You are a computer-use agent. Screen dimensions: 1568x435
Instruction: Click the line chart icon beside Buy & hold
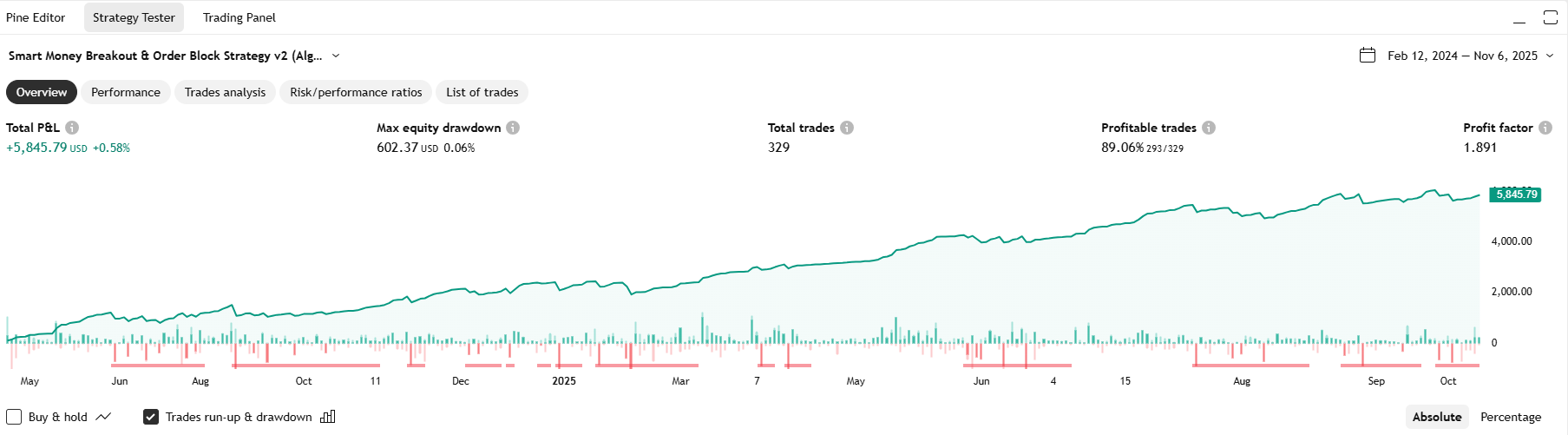103,417
